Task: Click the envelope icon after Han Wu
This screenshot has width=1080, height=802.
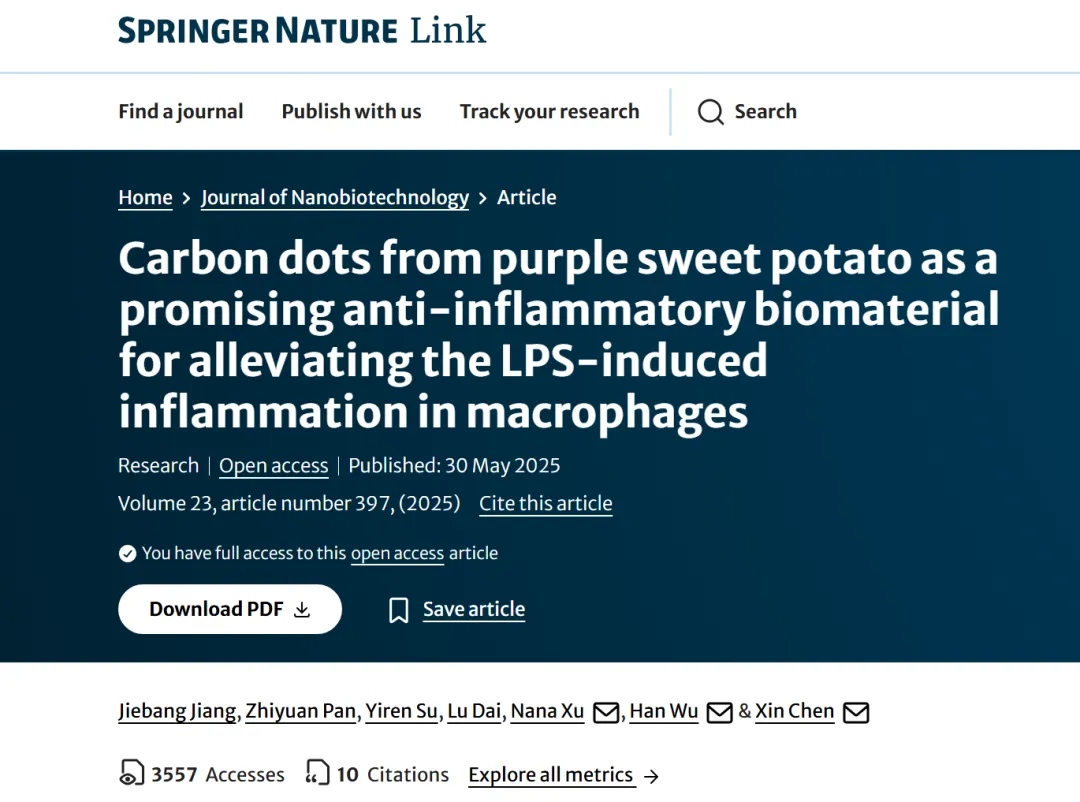Action: coord(720,713)
